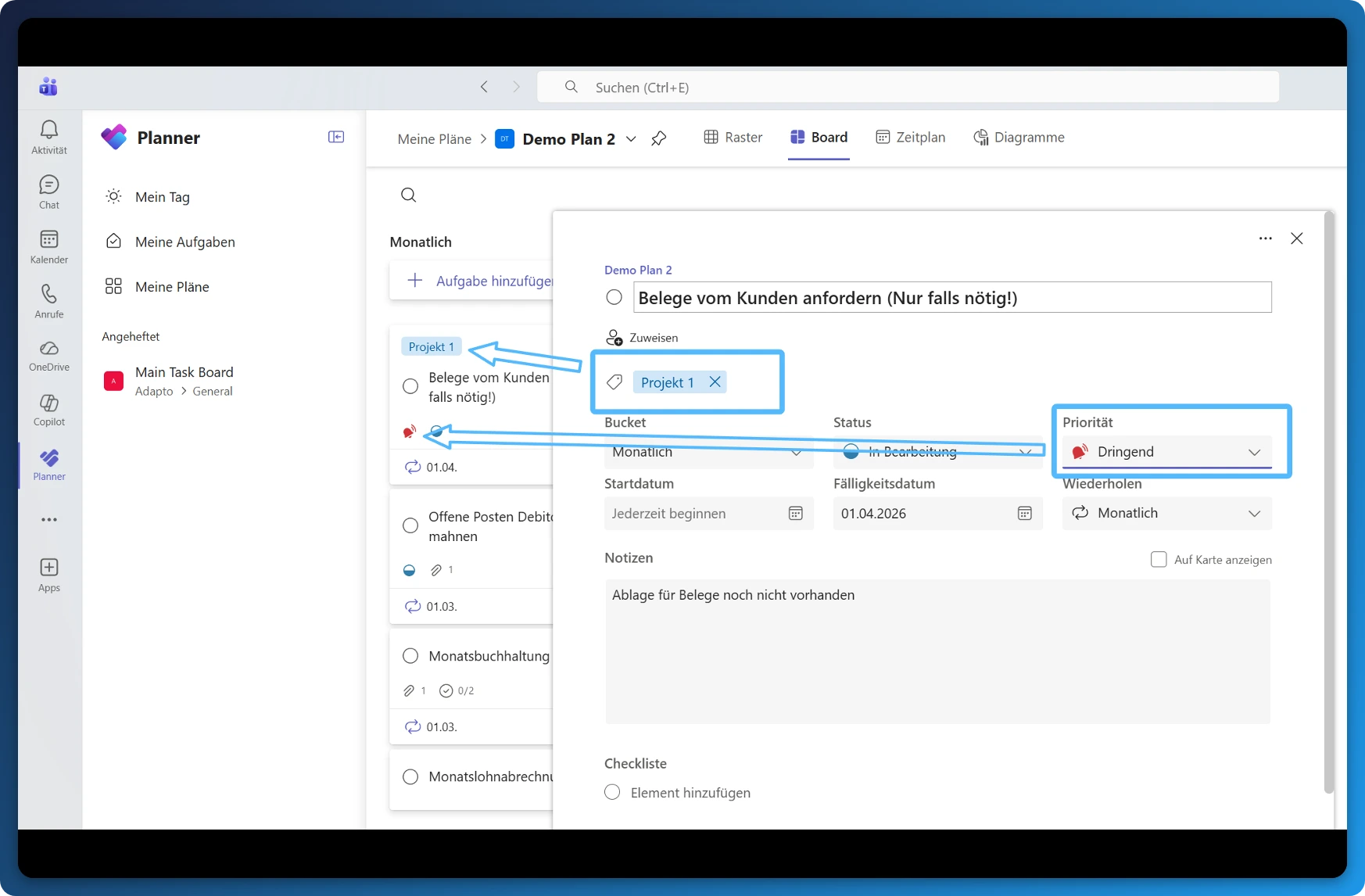Click the board search magnifier icon

(x=408, y=195)
